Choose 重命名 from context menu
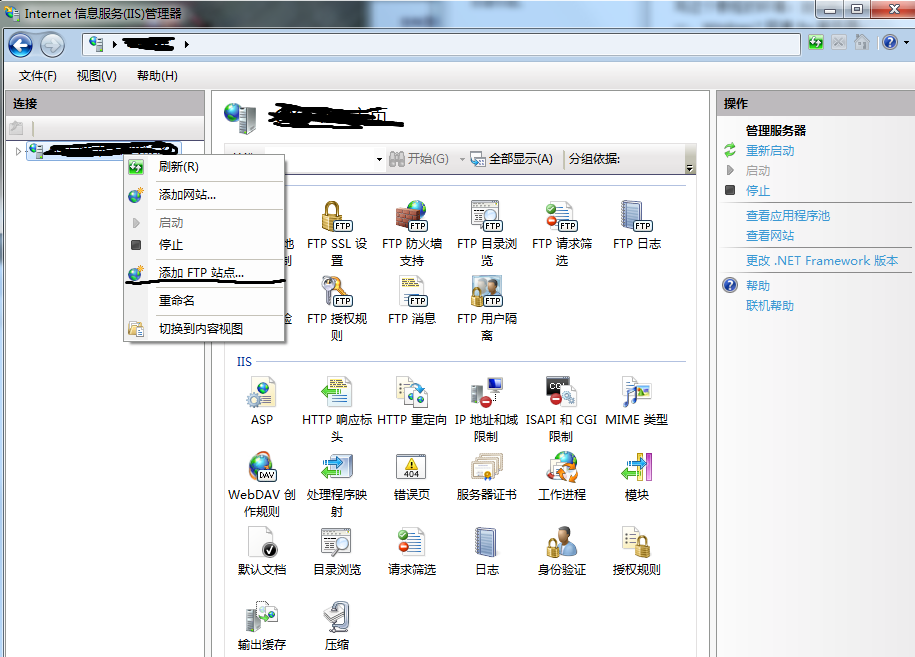 point(204,300)
